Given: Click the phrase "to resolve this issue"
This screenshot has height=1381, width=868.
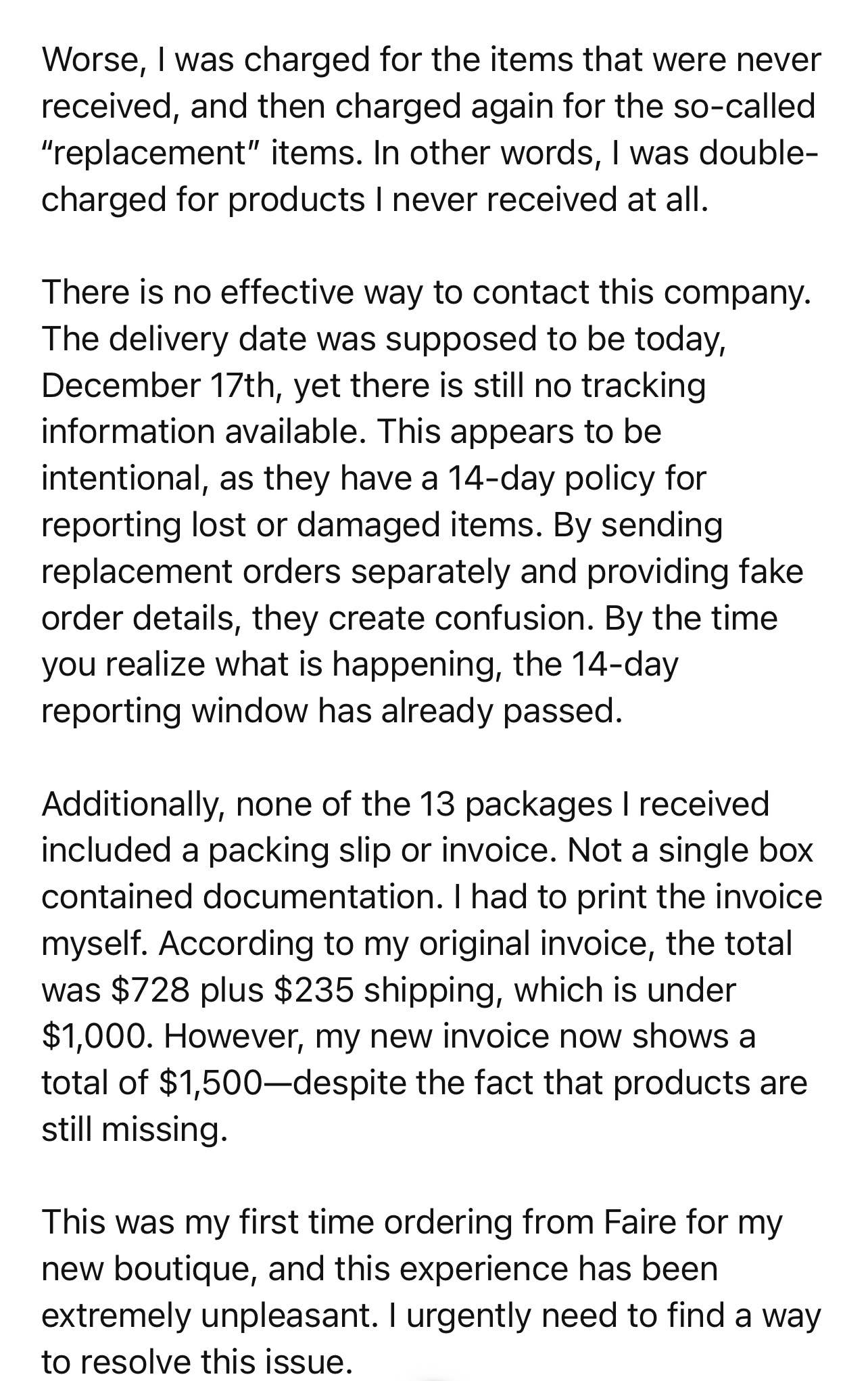Looking at the screenshot, I should (197, 1361).
